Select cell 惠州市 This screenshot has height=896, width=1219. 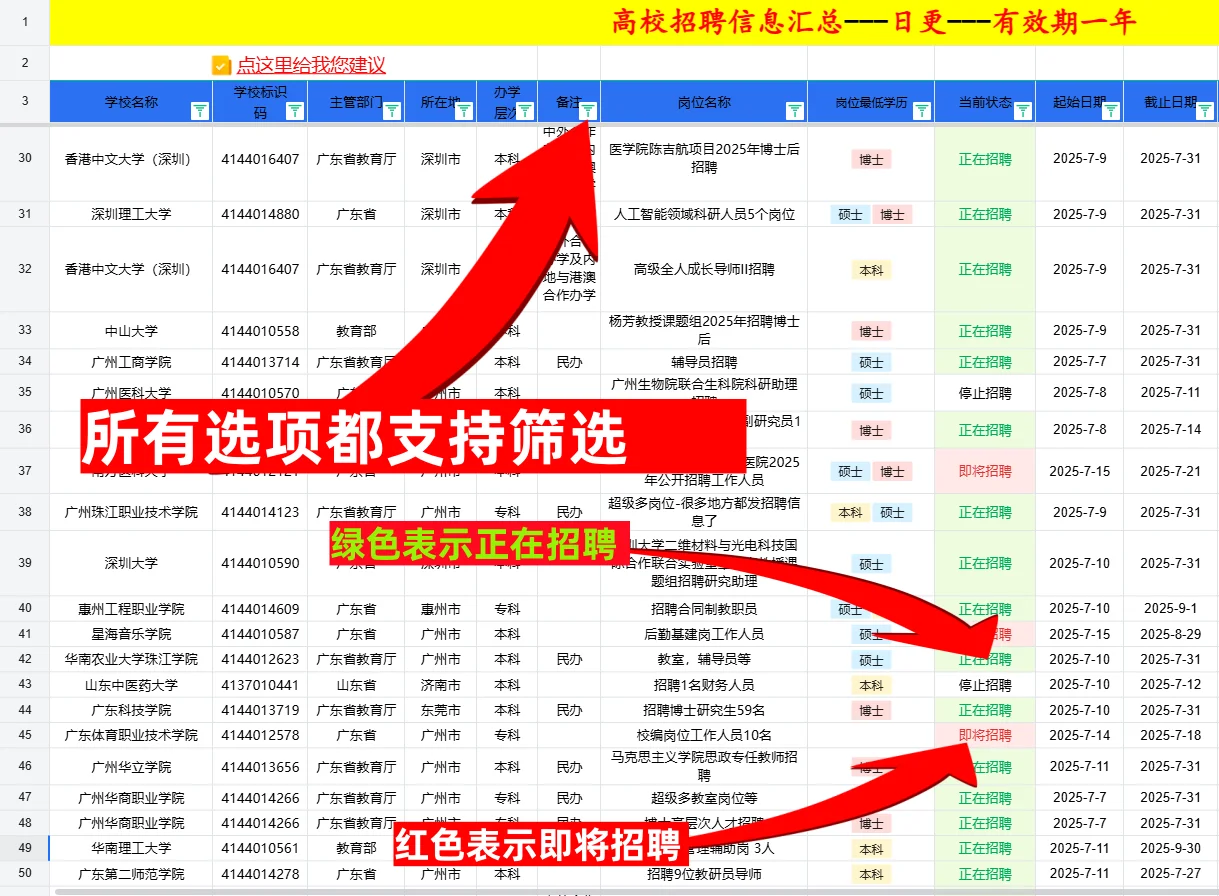coord(441,609)
